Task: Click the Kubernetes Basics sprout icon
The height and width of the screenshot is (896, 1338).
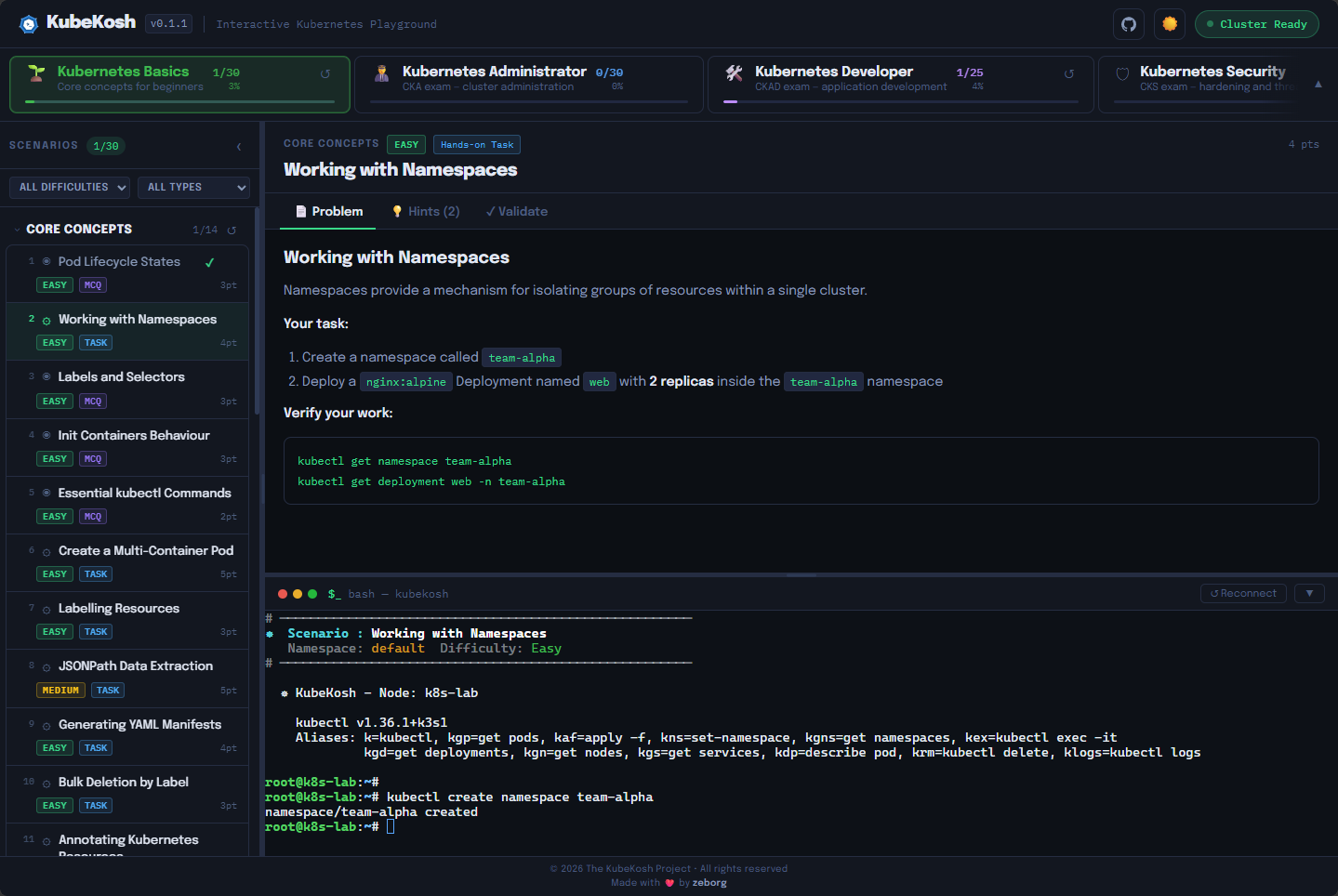Action: pos(36,73)
